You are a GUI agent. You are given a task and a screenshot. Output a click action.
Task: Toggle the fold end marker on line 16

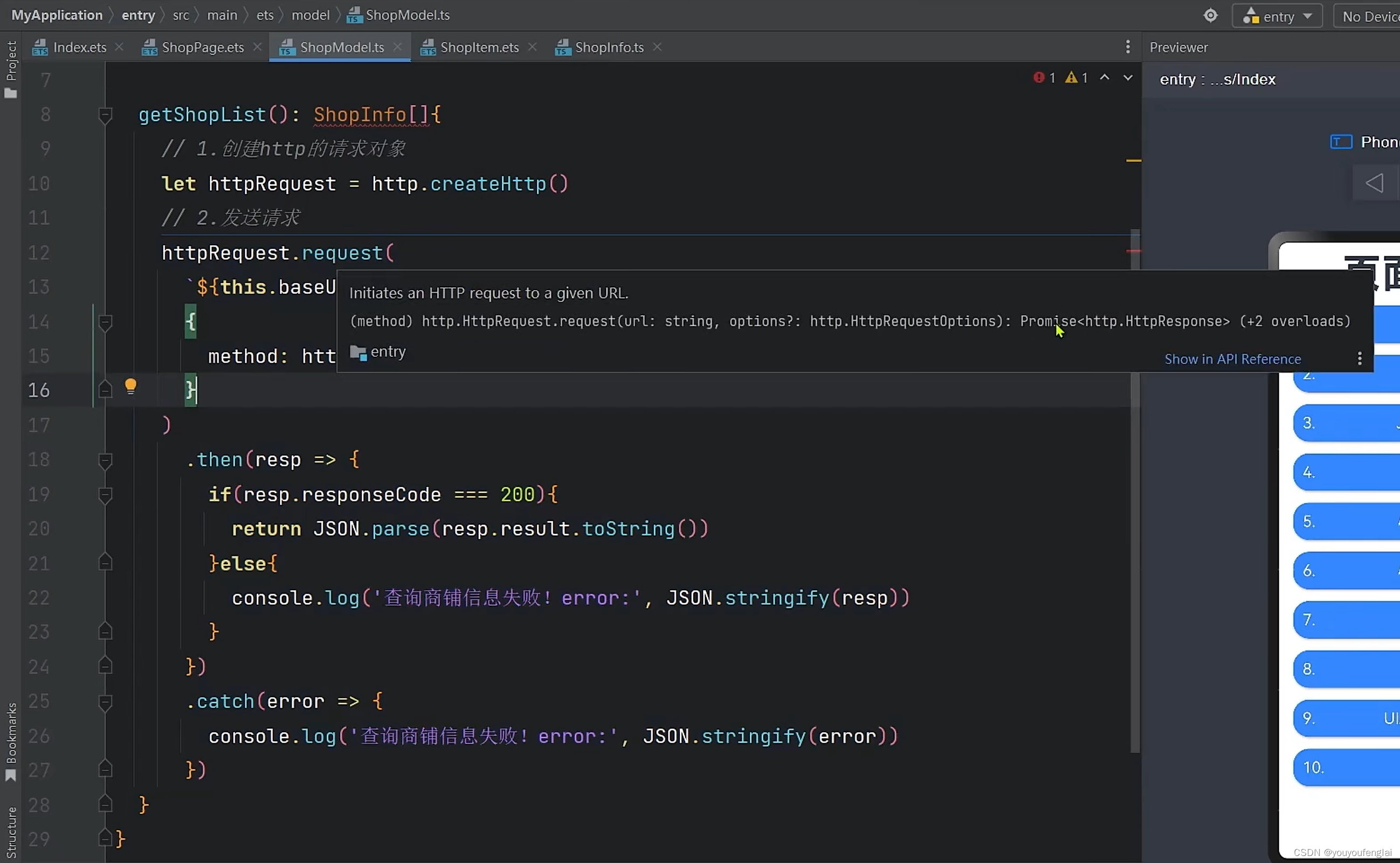(x=105, y=390)
